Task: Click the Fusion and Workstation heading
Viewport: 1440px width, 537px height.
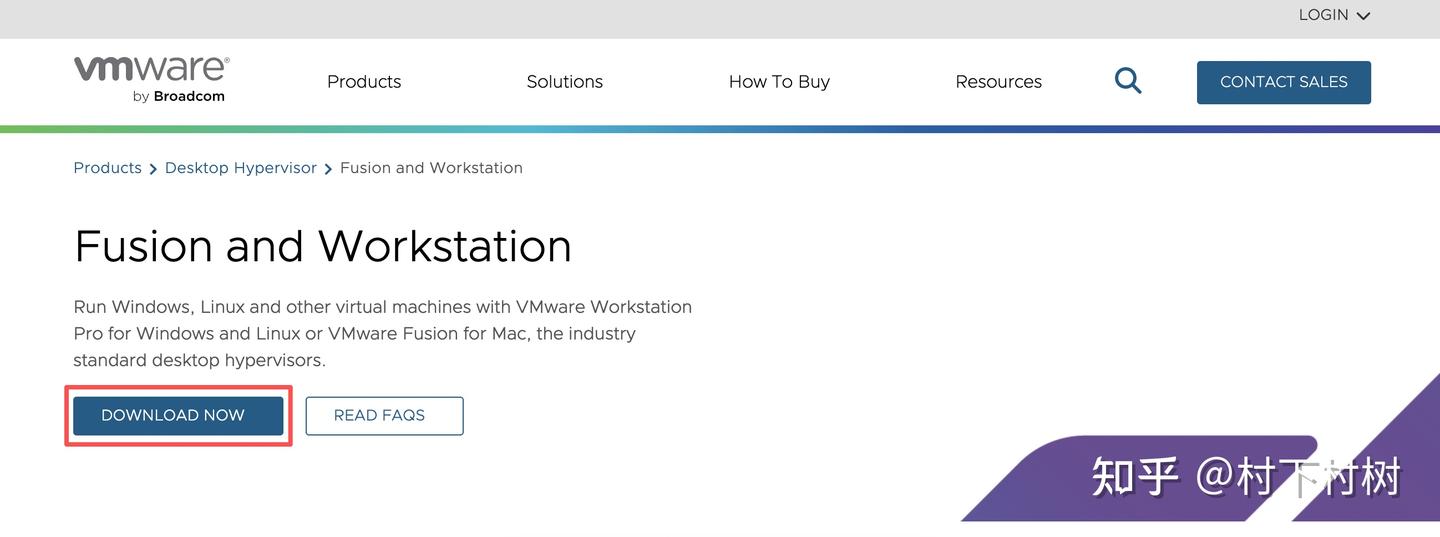Action: [x=322, y=246]
